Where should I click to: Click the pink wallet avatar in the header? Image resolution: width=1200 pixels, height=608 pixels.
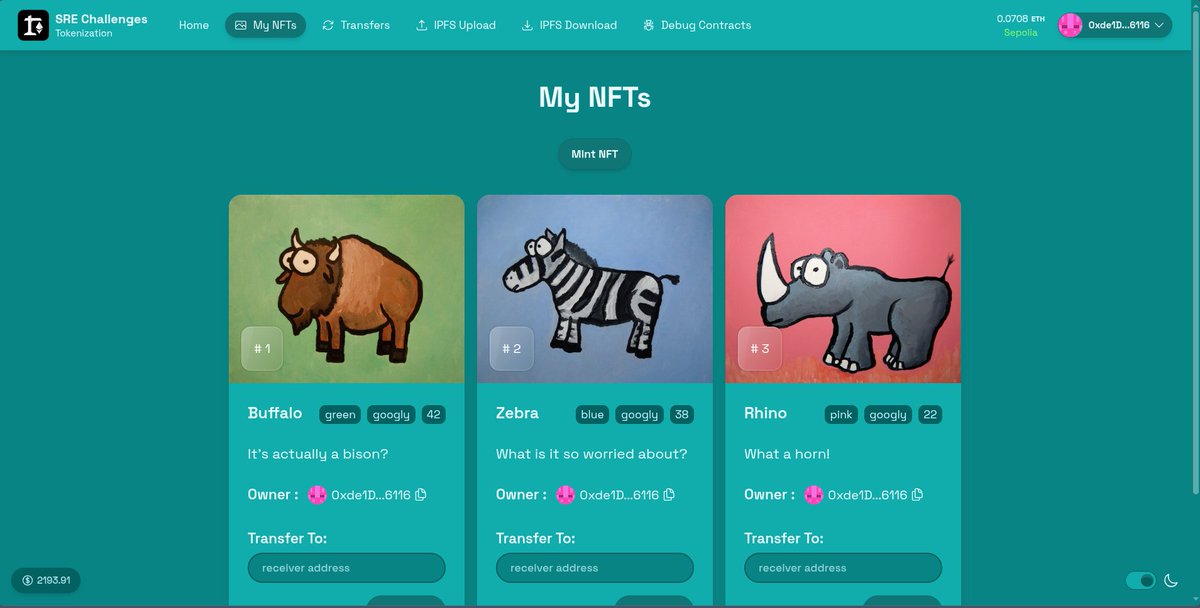[x=1069, y=24]
